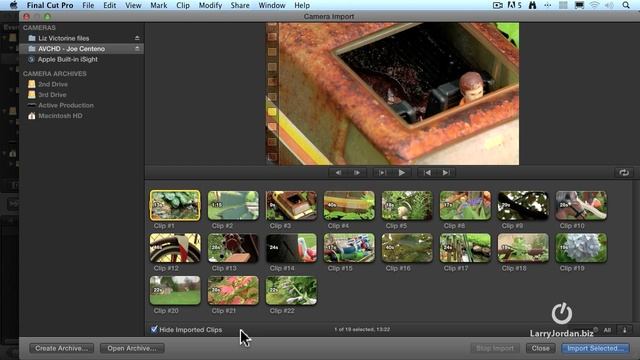640x360 pixels.
Task: Open the 3rd Drive camera archive
Action: pyautogui.click(x=52, y=95)
